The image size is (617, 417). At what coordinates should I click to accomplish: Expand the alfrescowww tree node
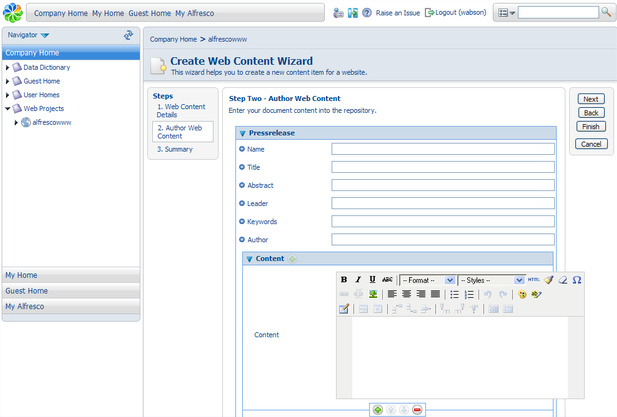coord(16,123)
